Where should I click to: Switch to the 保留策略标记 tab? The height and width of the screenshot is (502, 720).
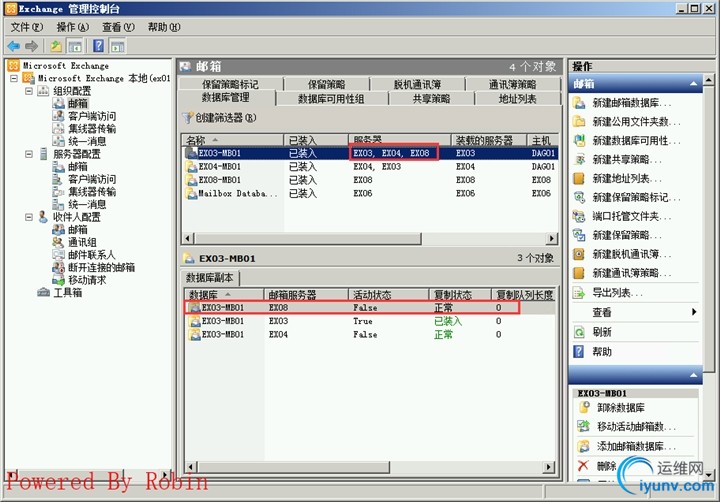[230, 84]
